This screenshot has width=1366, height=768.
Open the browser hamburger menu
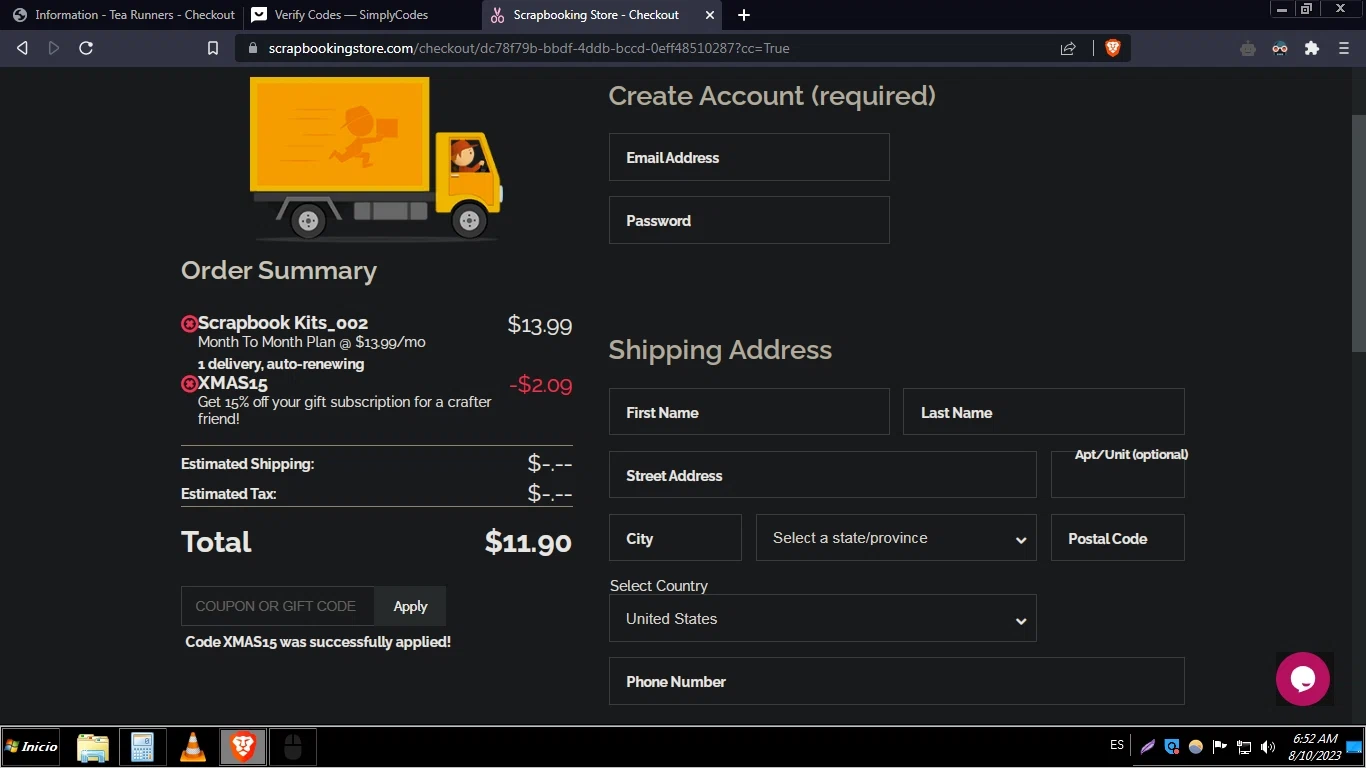point(1344,48)
